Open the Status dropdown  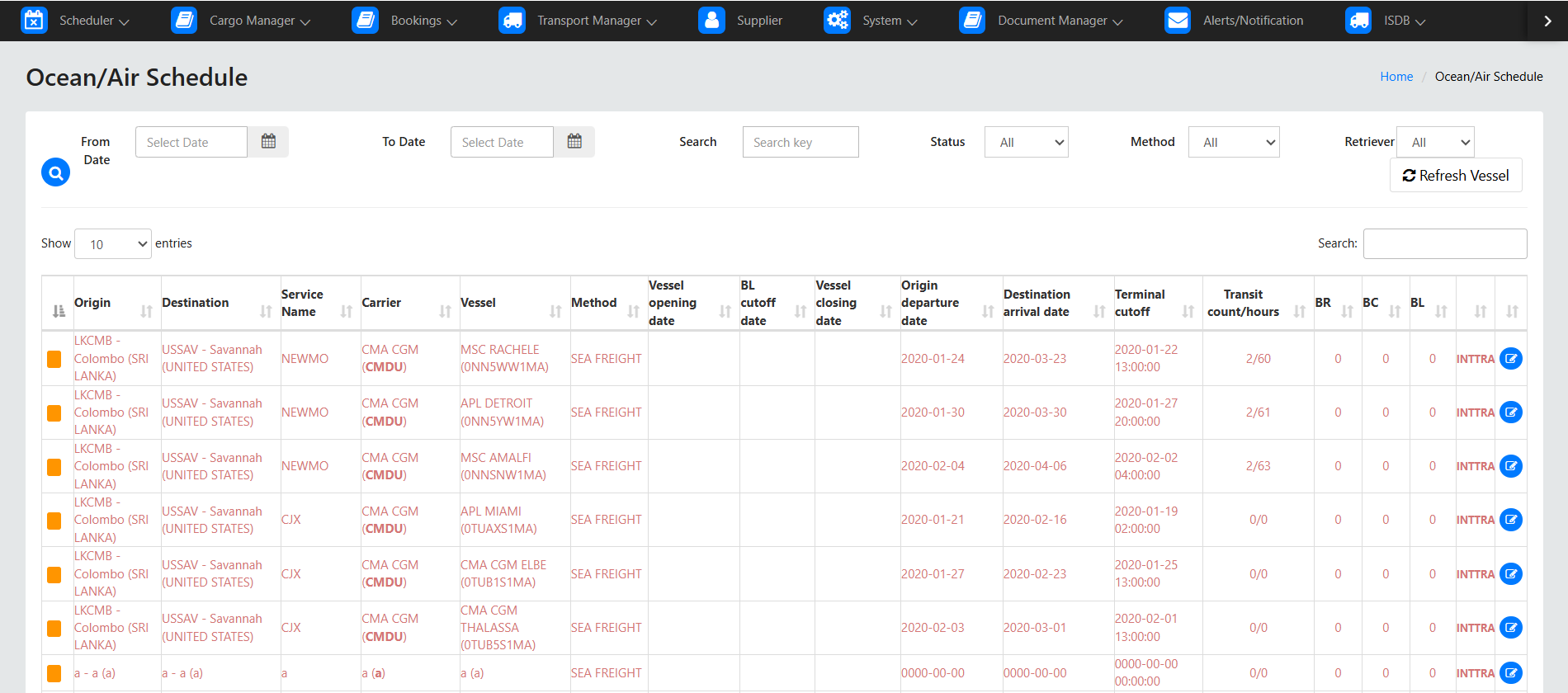1026,142
